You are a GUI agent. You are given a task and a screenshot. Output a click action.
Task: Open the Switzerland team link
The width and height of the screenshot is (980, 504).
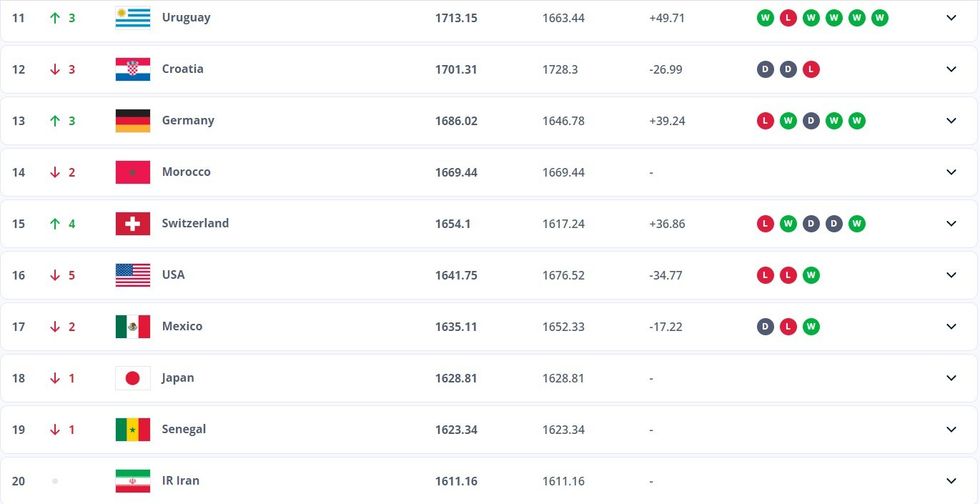click(195, 224)
